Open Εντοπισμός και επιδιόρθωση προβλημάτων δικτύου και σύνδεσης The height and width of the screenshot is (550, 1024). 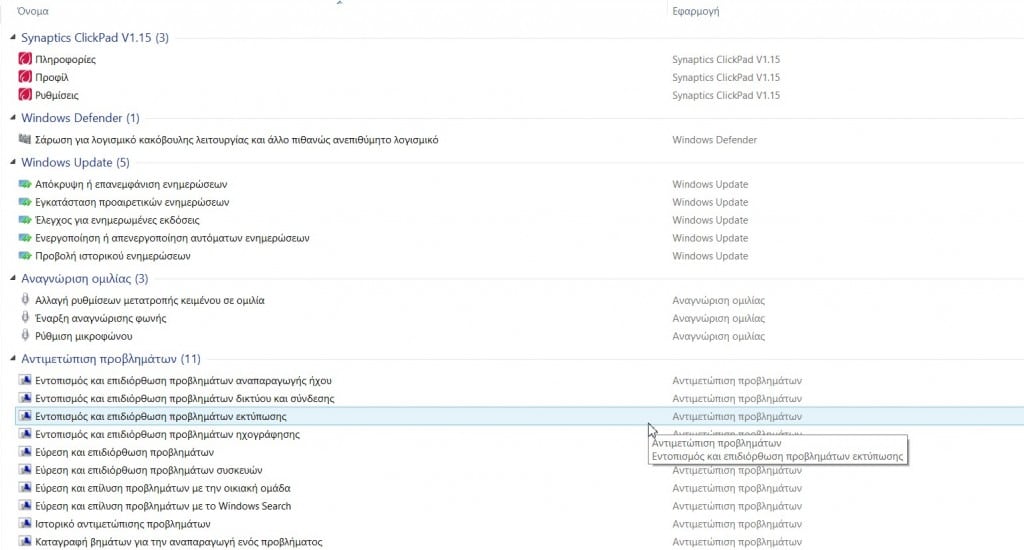[x=185, y=398]
